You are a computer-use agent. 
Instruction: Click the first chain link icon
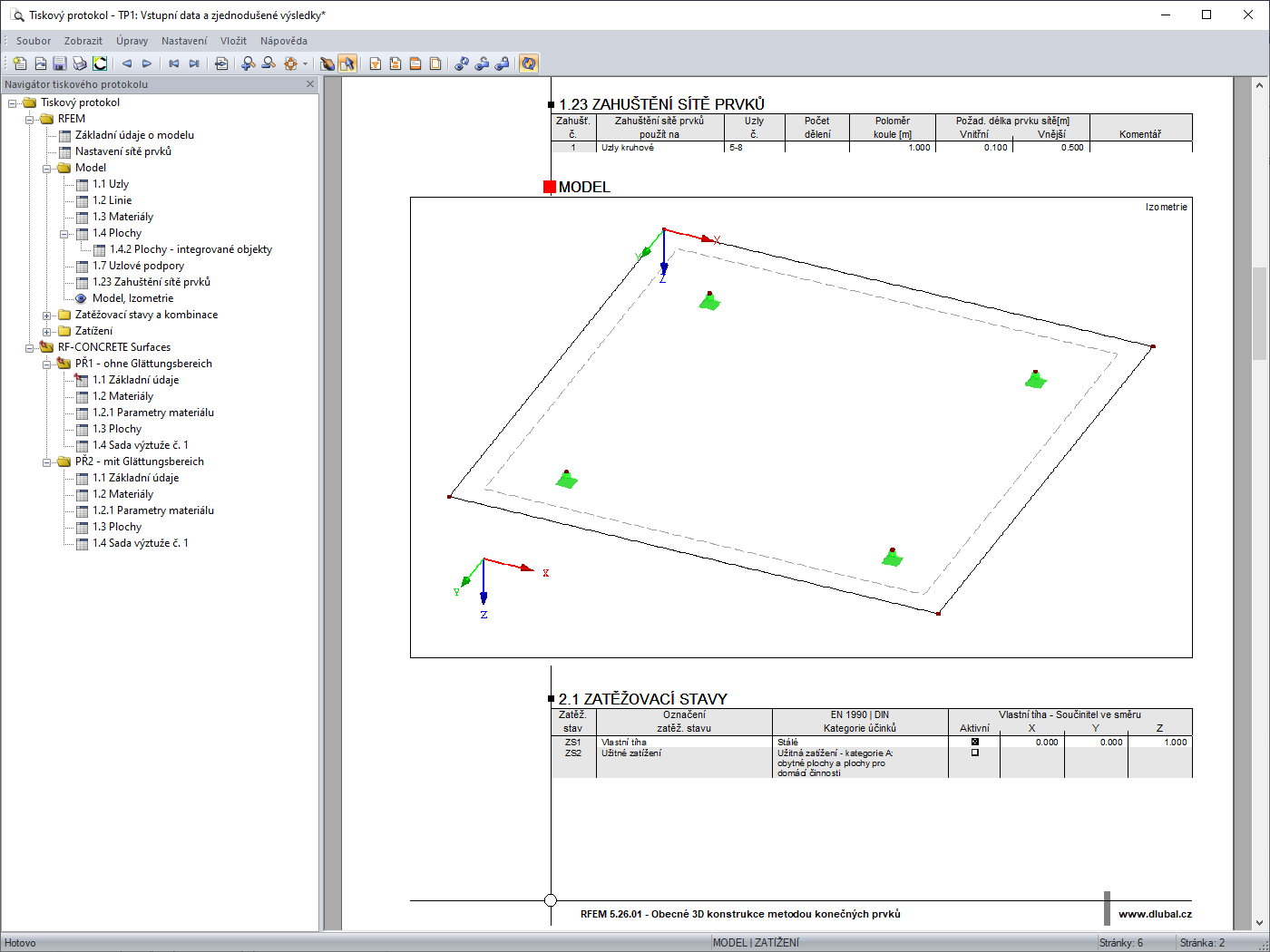pyautogui.click(x=463, y=63)
